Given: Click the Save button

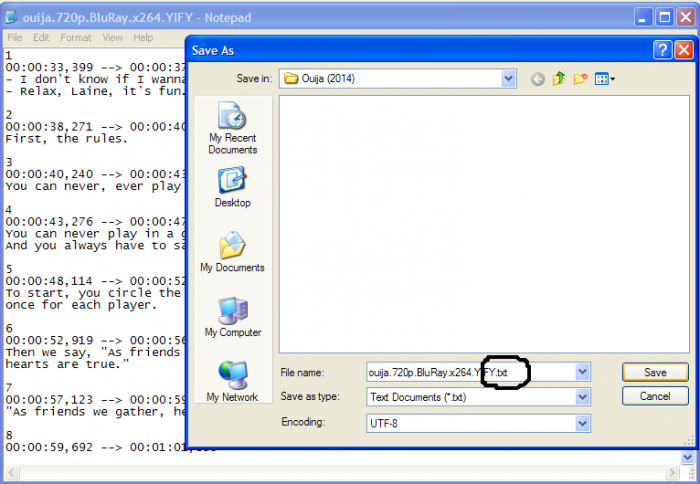Looking at the screenshot, I should click(x=655, y=372).
